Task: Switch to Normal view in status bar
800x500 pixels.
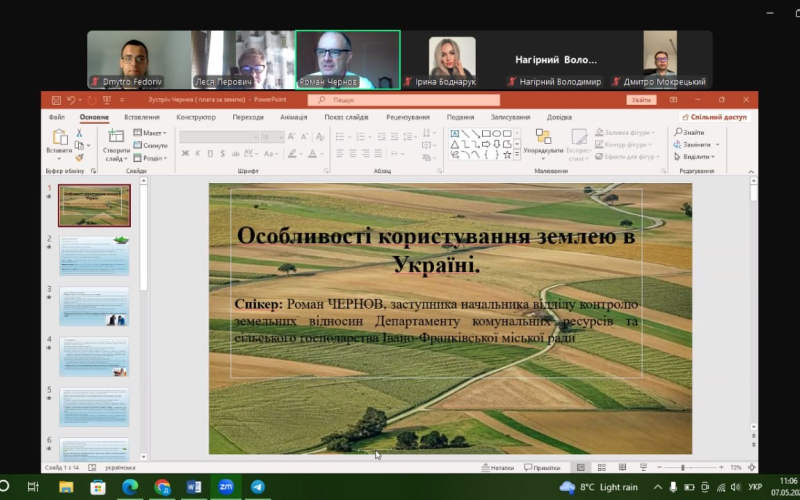Action: (580, 467)
